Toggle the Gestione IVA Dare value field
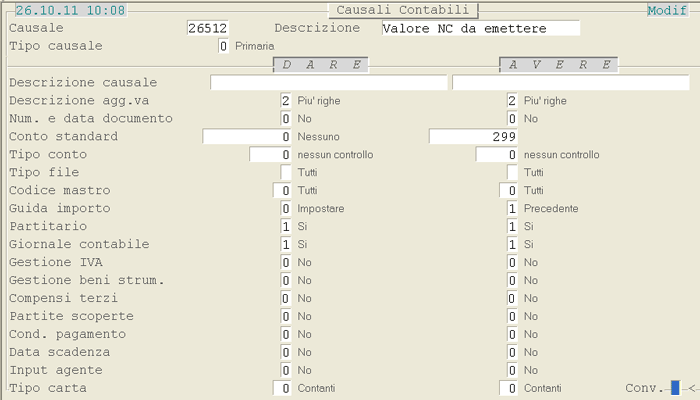Viewport: 700px width, 400px height. 286,263
